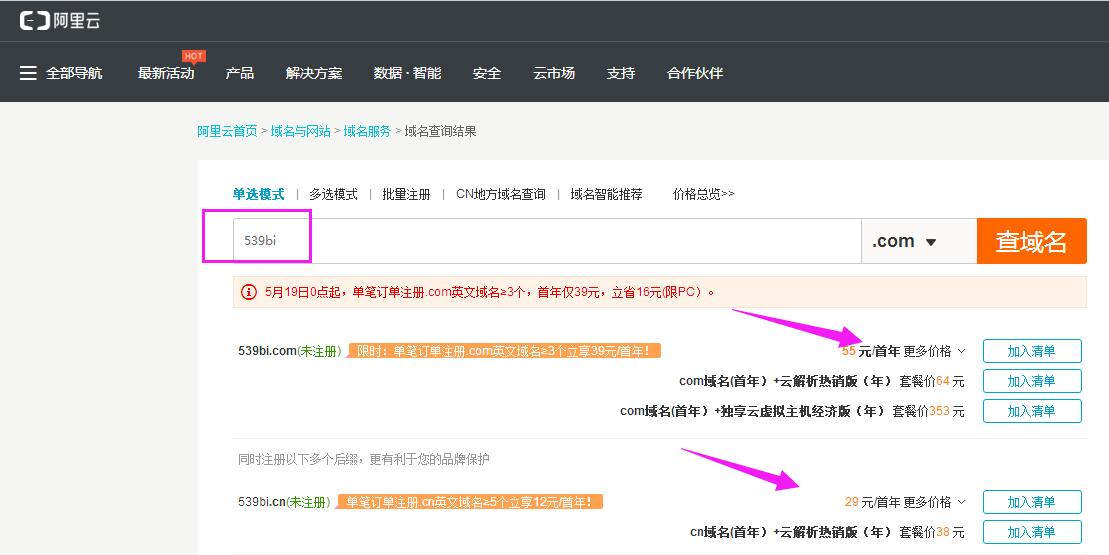Go to 域名与网站 breadcrumb link
Viewport: 1109px width, 555px height.
click(x=301, y=131)
